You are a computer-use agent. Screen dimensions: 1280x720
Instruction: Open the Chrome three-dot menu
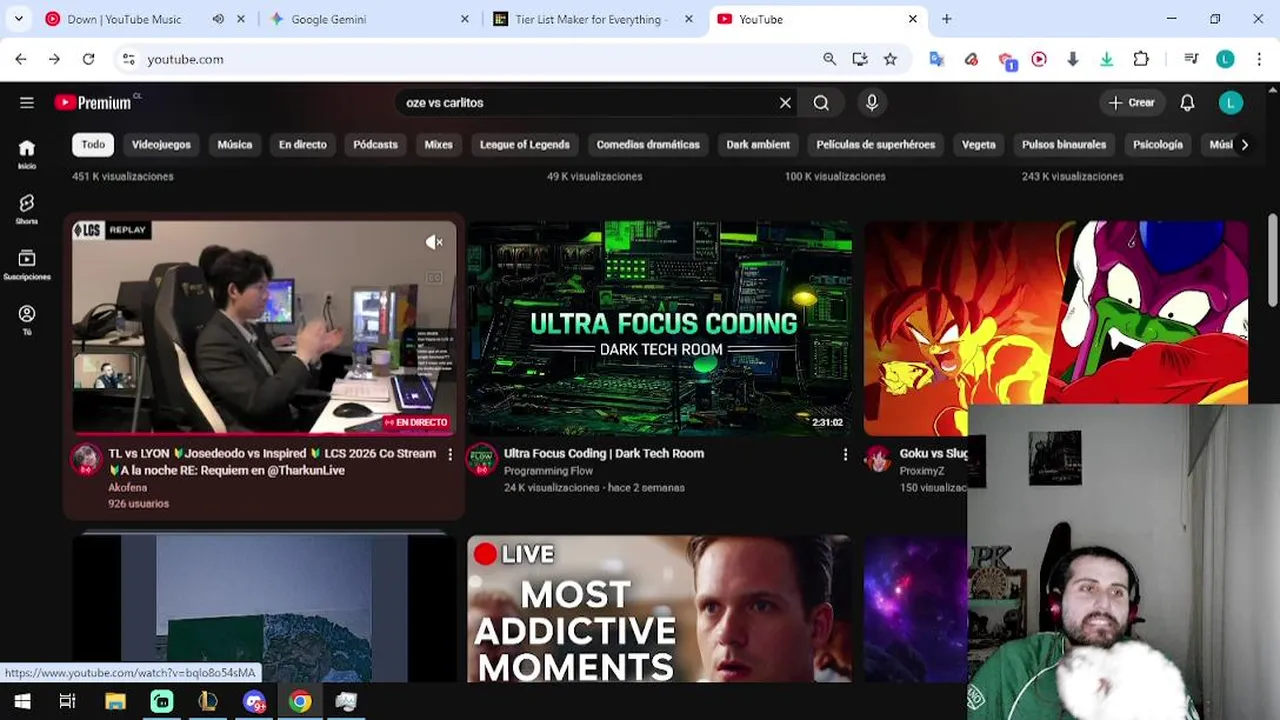pos(1259,59)
